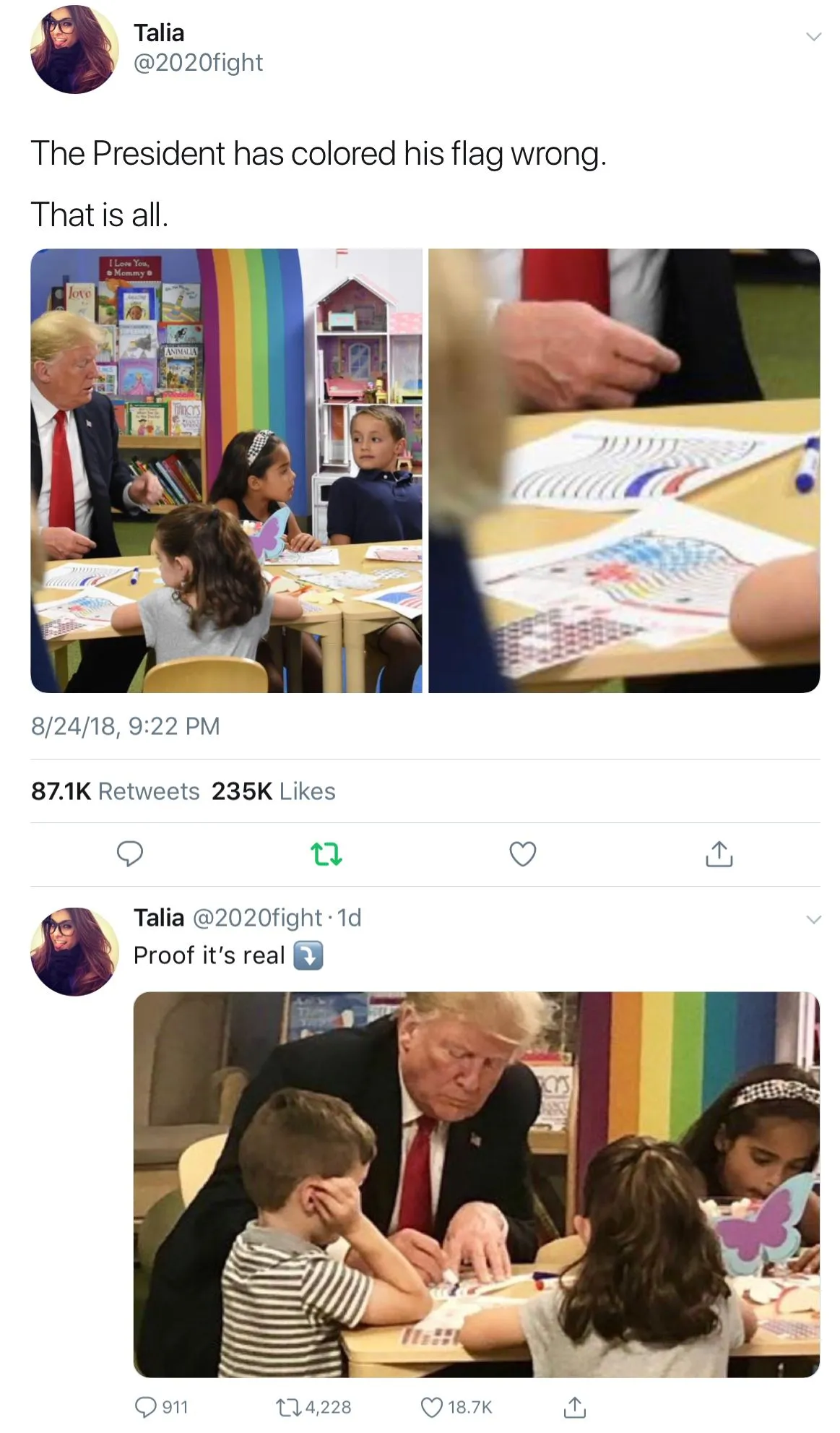Undo the green retweet on main tweet
840x1433 pixels.
pyautogui.click(x=326, y=854)
